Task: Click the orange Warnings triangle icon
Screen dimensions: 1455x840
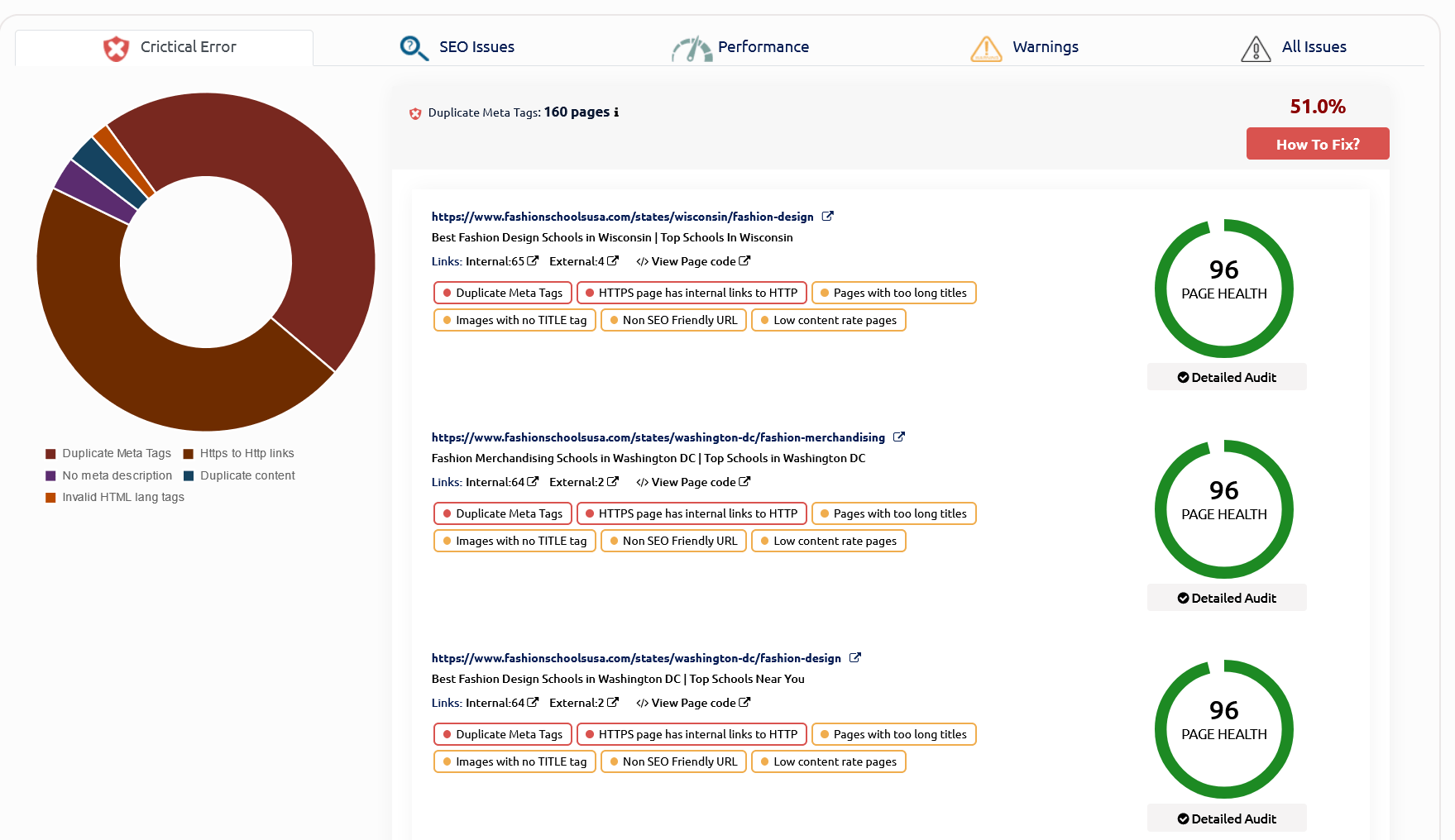Action: click(x=986, y=49)
